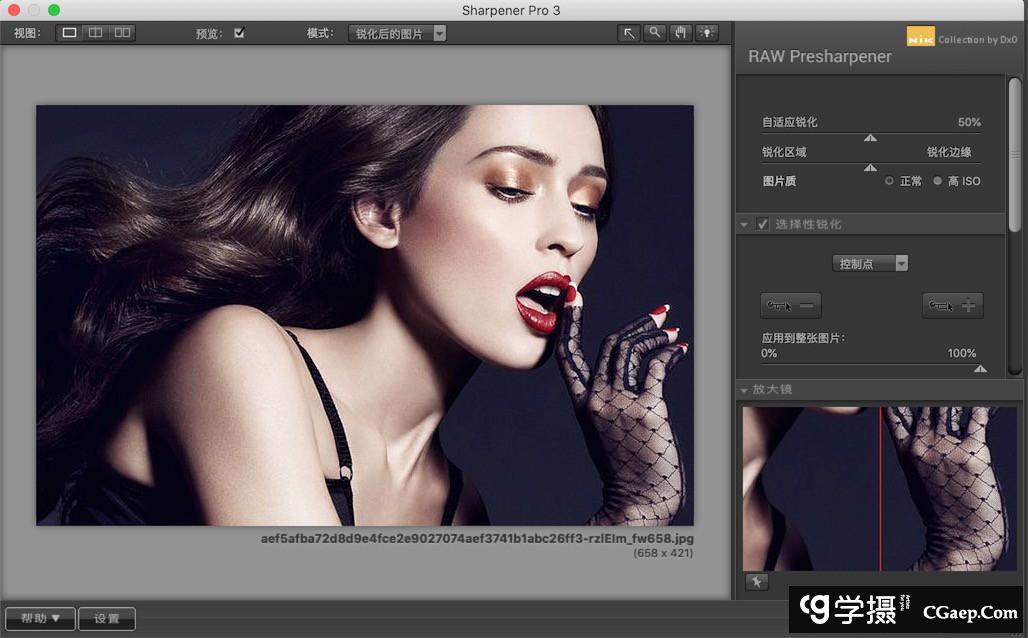Click the 自适应锐化 slider handle
1028x638 pixels.
point(870,138)
